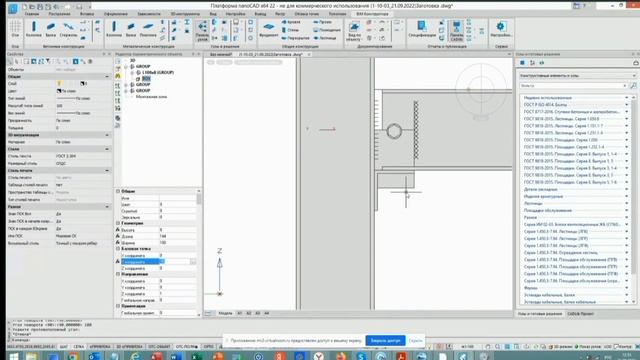Click the search icon in Узлы panel
This screenshot has height=360, width=640.
(633, 86)
